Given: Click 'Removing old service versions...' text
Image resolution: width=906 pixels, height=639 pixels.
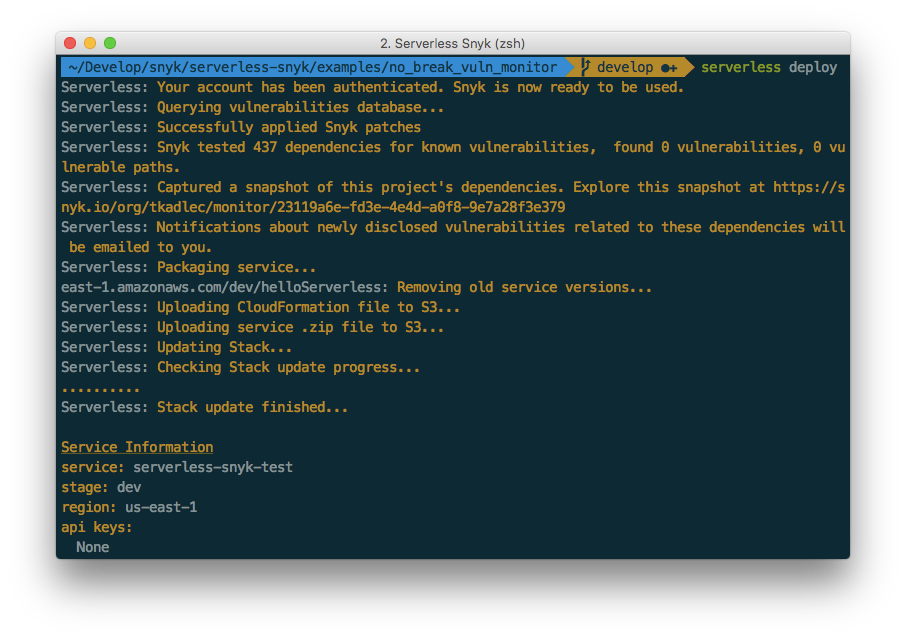Looking at the screenshot, I should click(524, 287).
